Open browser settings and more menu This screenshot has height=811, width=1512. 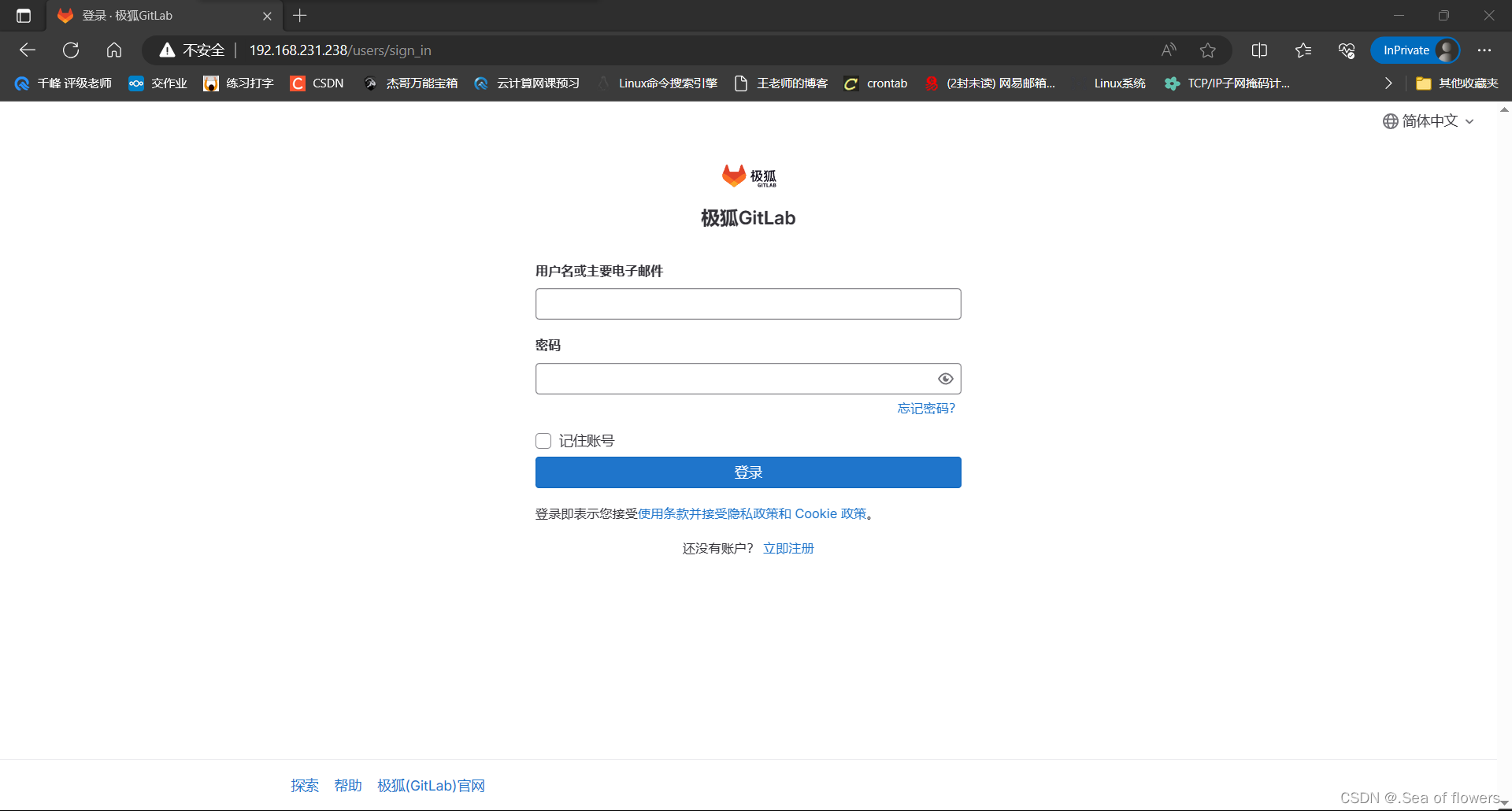click(x=1484, y=50)
